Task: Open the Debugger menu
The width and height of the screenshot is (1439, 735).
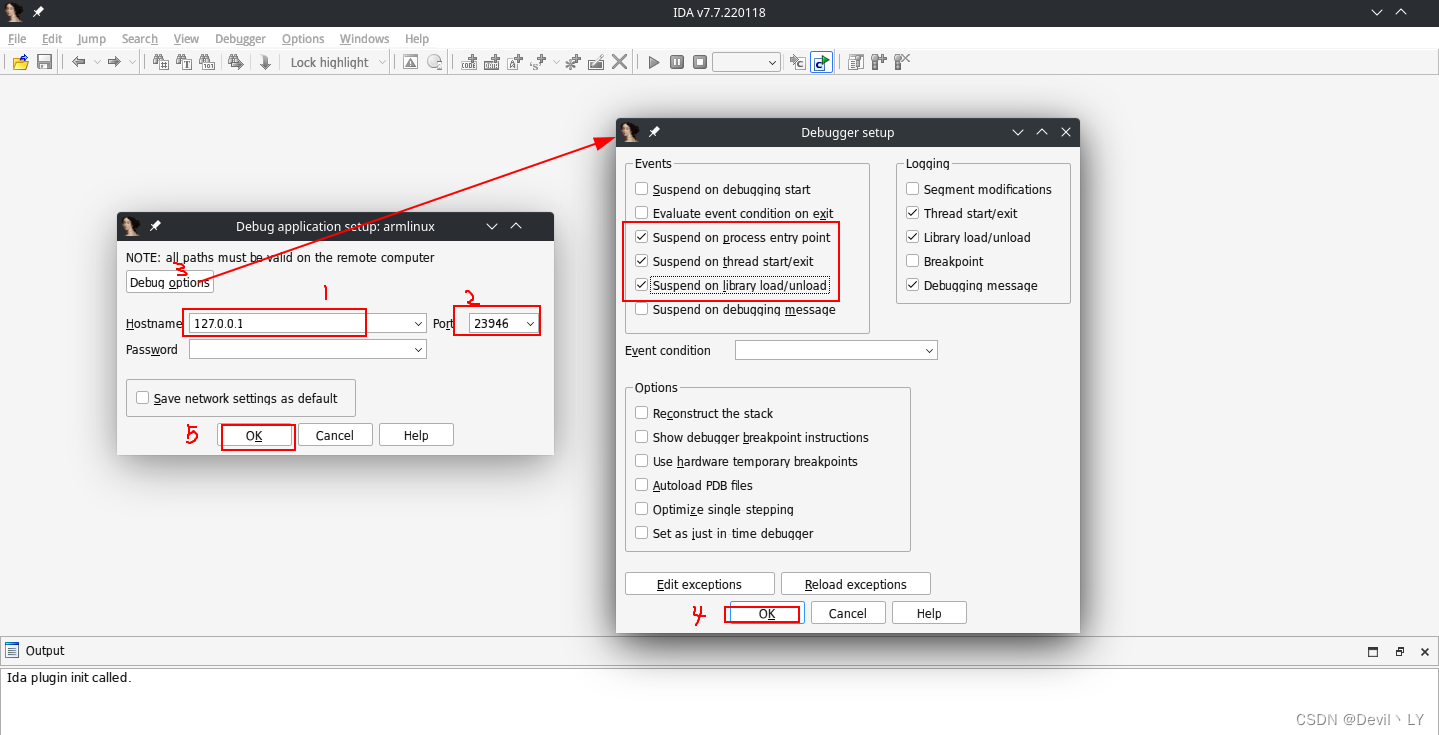Action: click(x=240, y=39)
